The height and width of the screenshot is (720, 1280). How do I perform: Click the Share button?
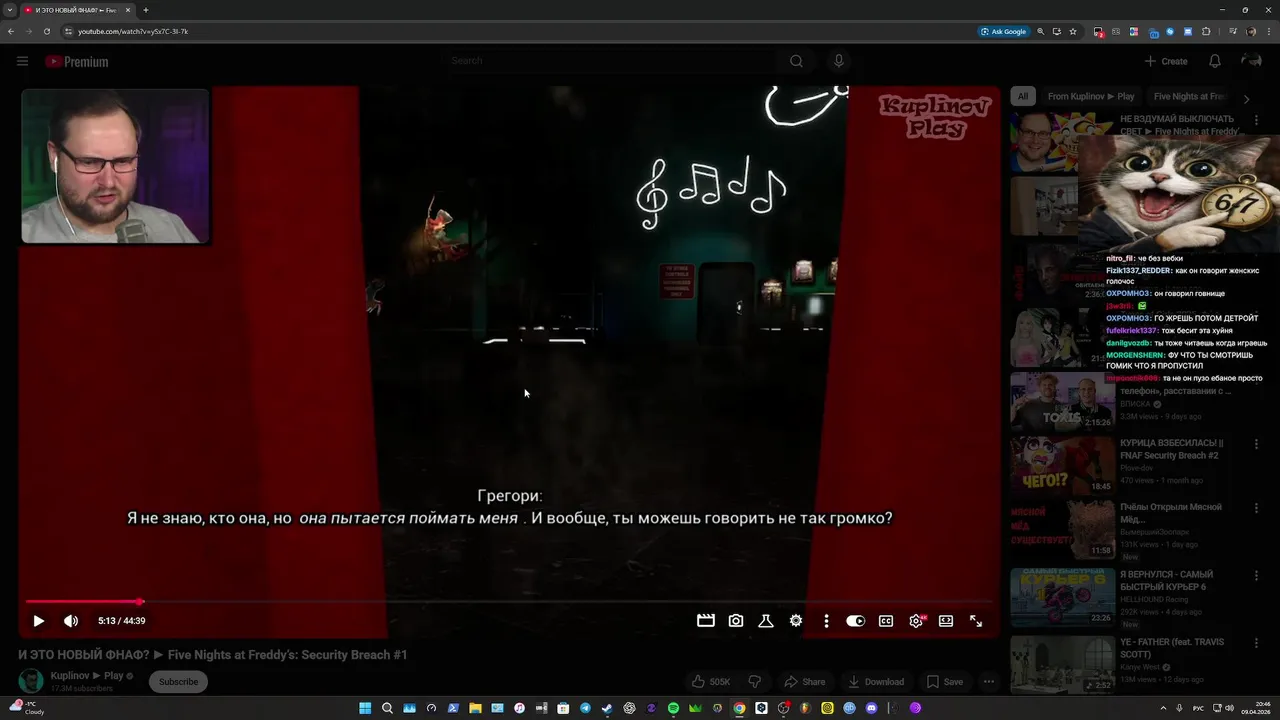[805, 682]
